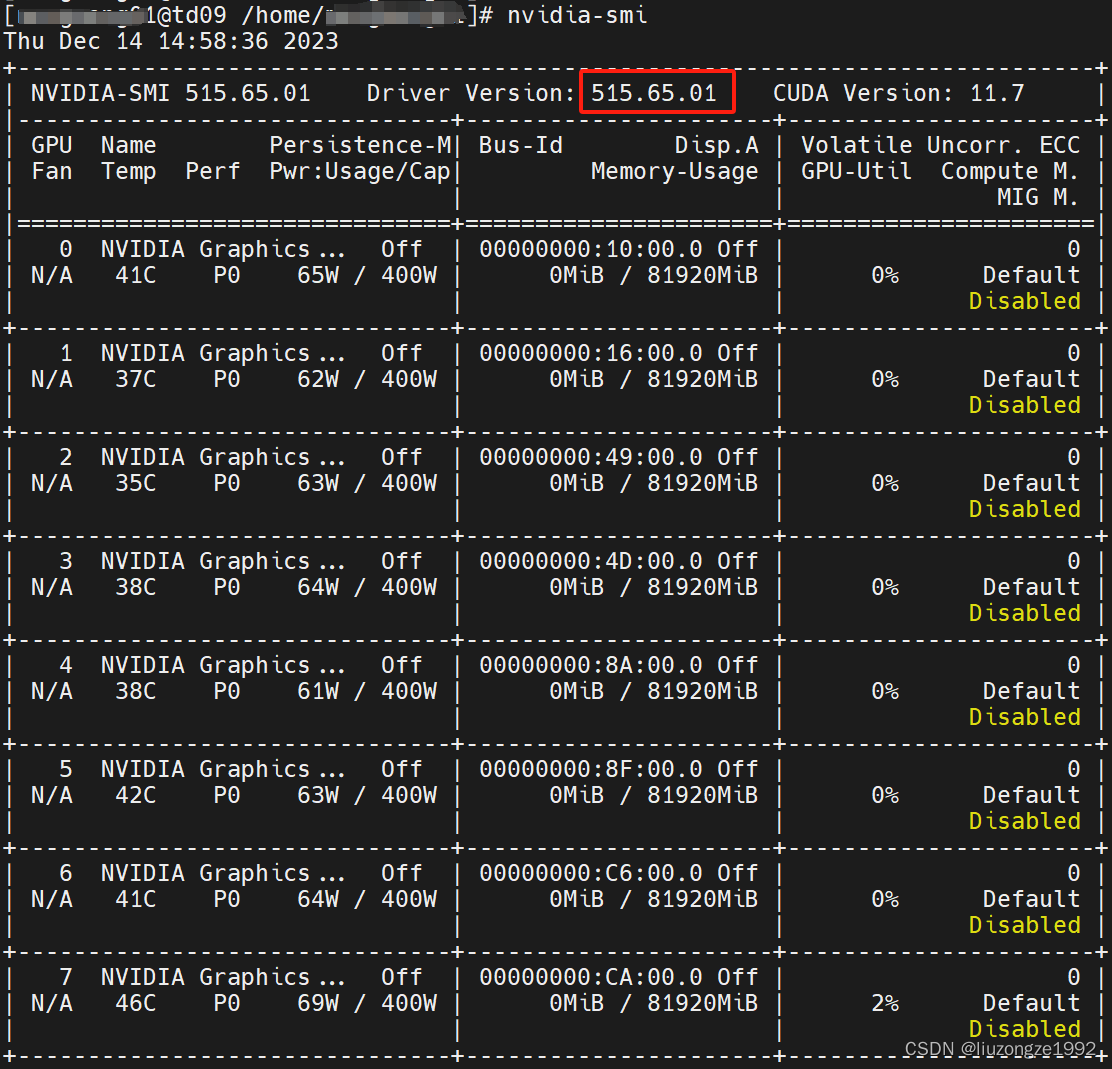Click the Disabled MIG label on GPU 1
This screenshot has height=1069, width=1112.
point(1024,404)
